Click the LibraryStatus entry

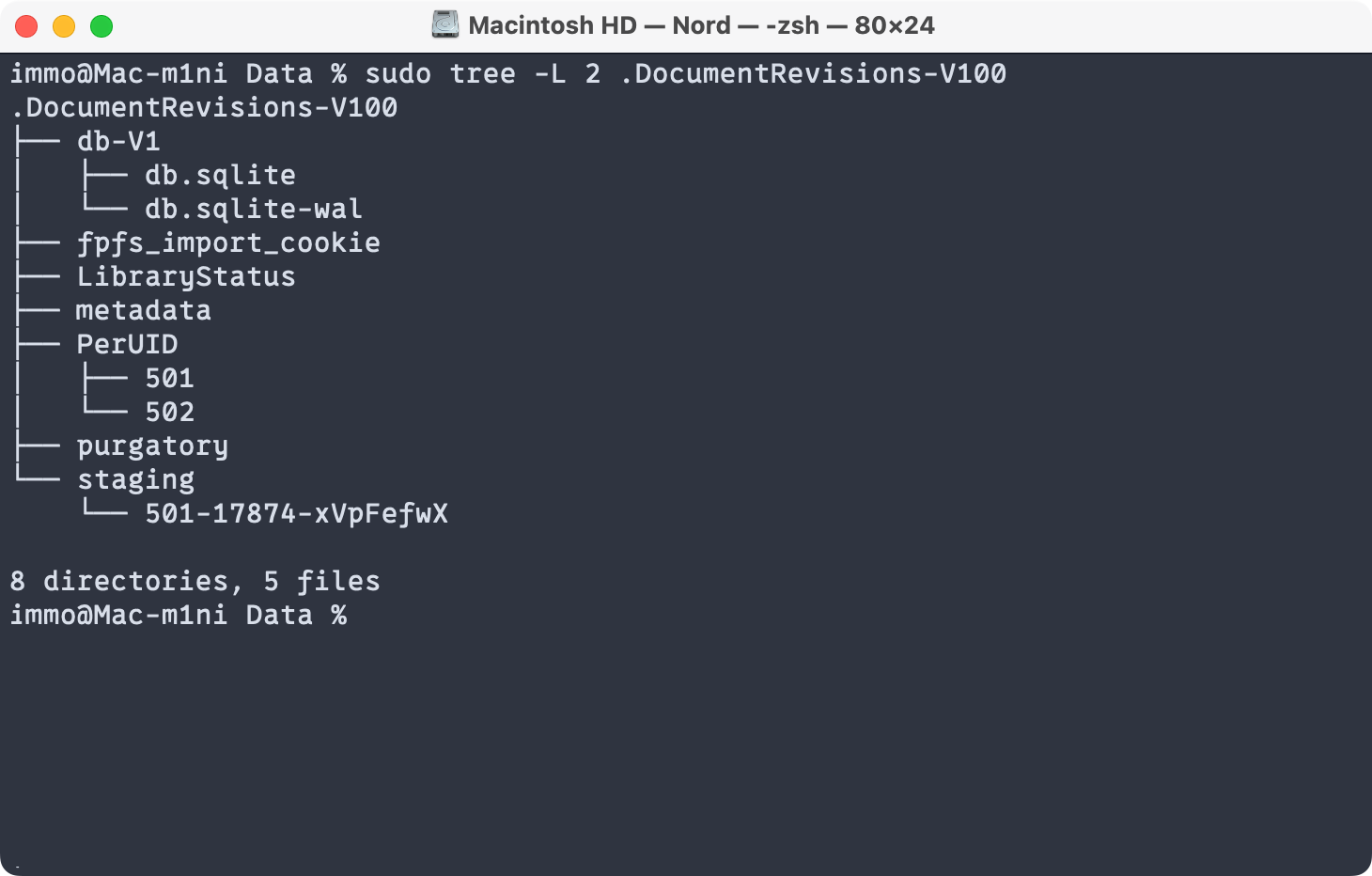186,276
